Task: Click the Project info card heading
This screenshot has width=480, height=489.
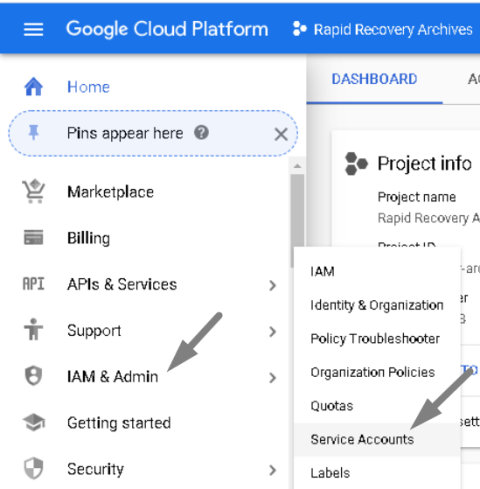Action: tap(424, 164)
